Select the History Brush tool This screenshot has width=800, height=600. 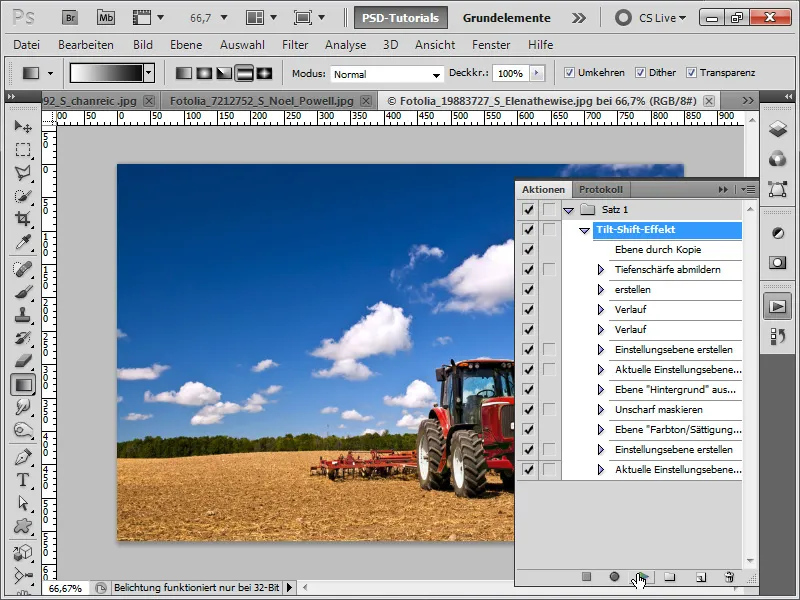(22, 338)
